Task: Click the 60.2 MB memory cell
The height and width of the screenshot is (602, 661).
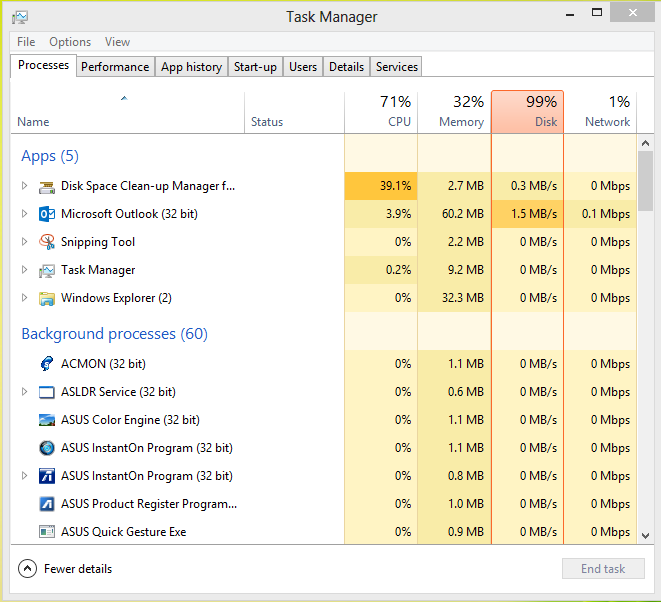Action: (x=454, y=214)
